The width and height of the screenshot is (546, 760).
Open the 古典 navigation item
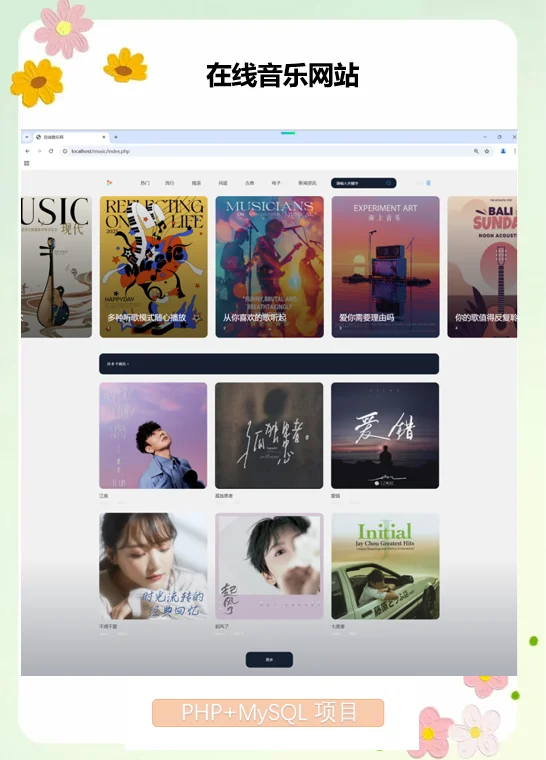[x=249, y=183]
